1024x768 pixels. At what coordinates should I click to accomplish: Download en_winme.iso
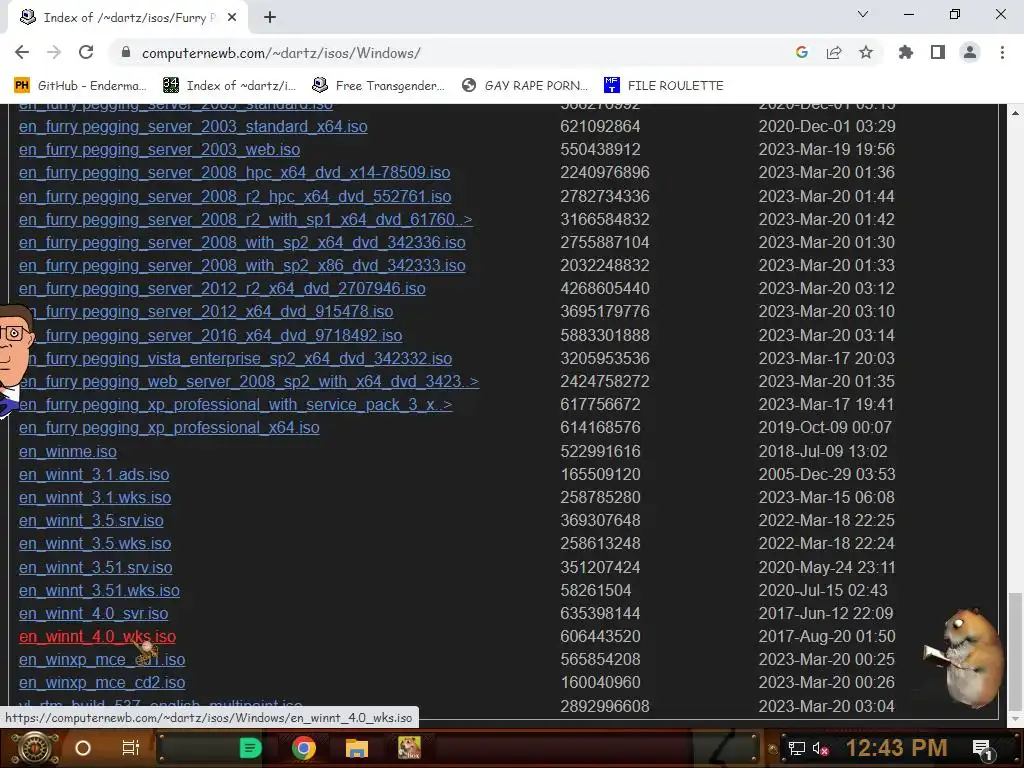tap(68, 451)
